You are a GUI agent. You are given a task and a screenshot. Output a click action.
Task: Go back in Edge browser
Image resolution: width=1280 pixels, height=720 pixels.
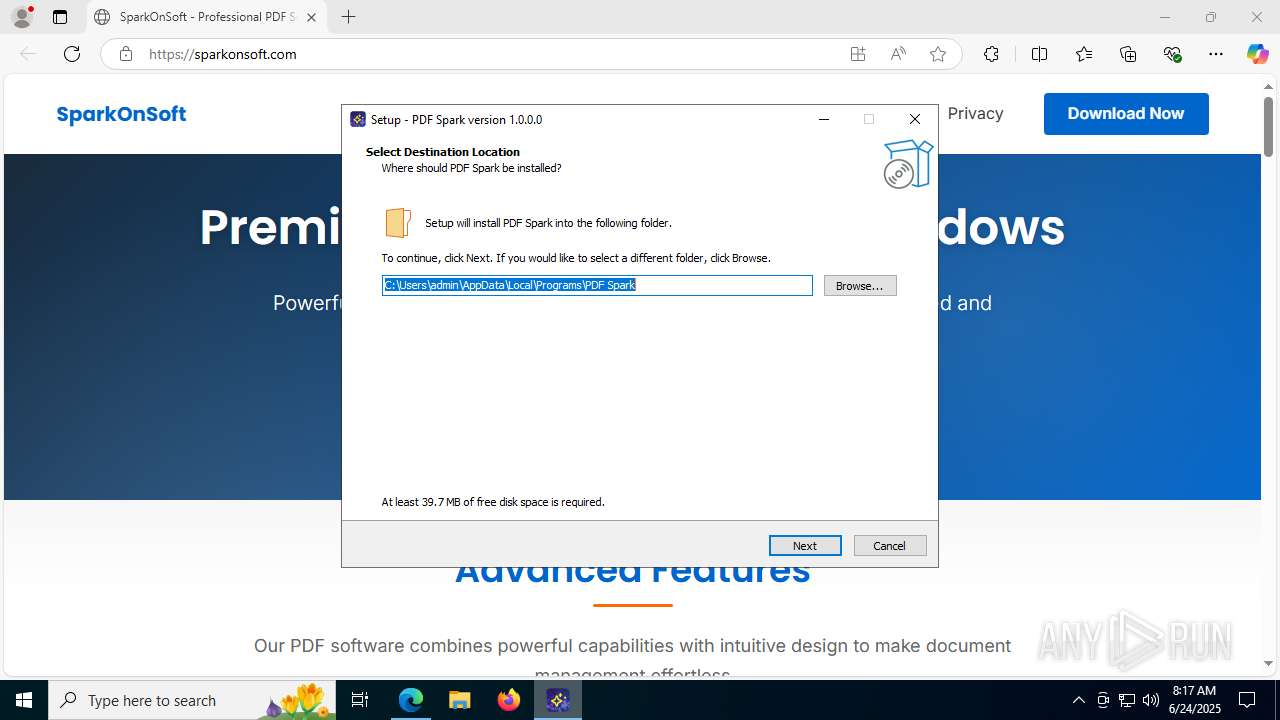pos(28,54)
